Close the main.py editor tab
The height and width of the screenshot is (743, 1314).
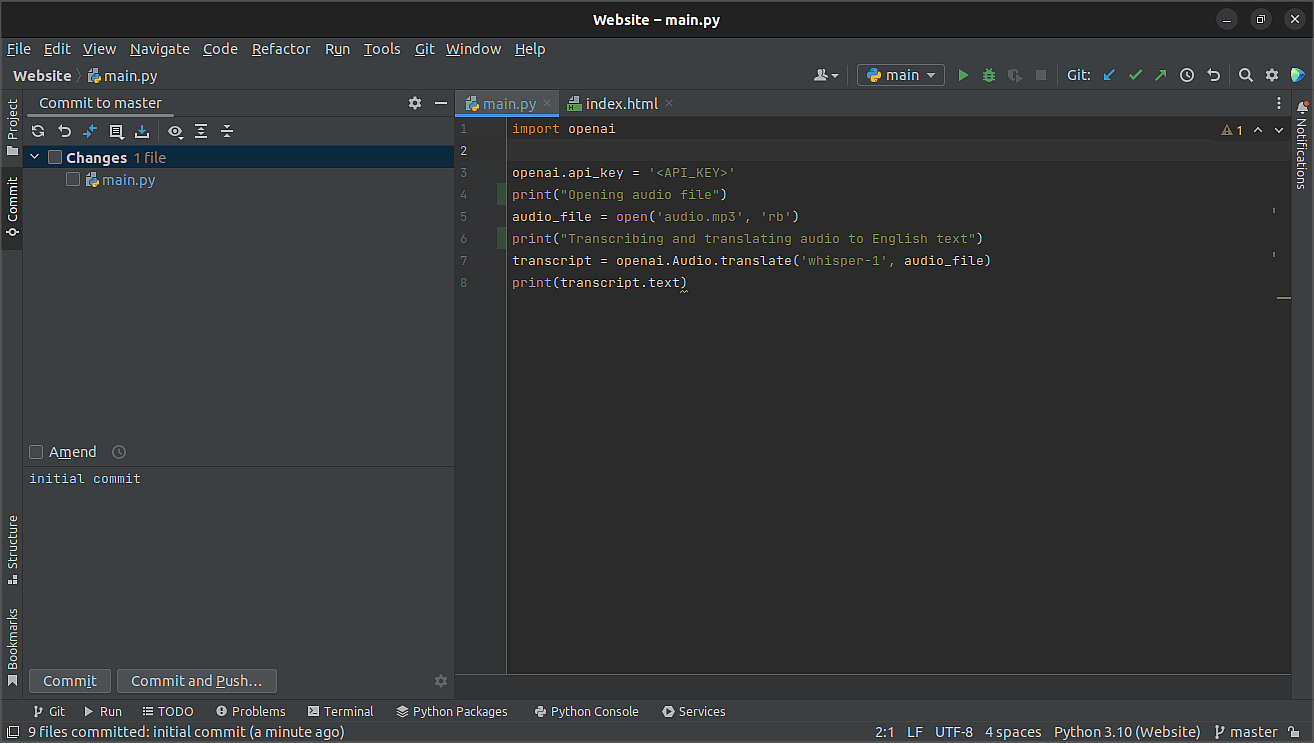pos(547,104)
